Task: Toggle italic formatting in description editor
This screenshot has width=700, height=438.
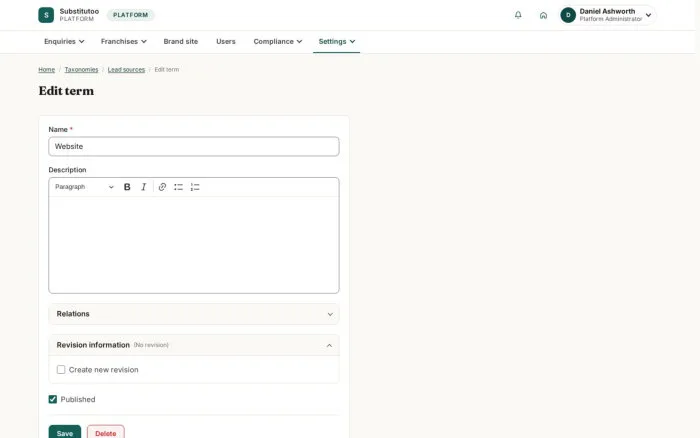Action: [143, 187]
